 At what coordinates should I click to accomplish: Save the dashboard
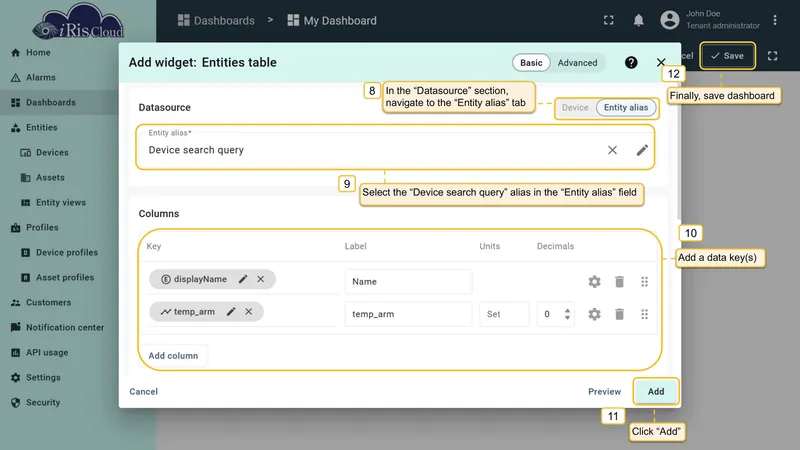(x=728, y=56)
